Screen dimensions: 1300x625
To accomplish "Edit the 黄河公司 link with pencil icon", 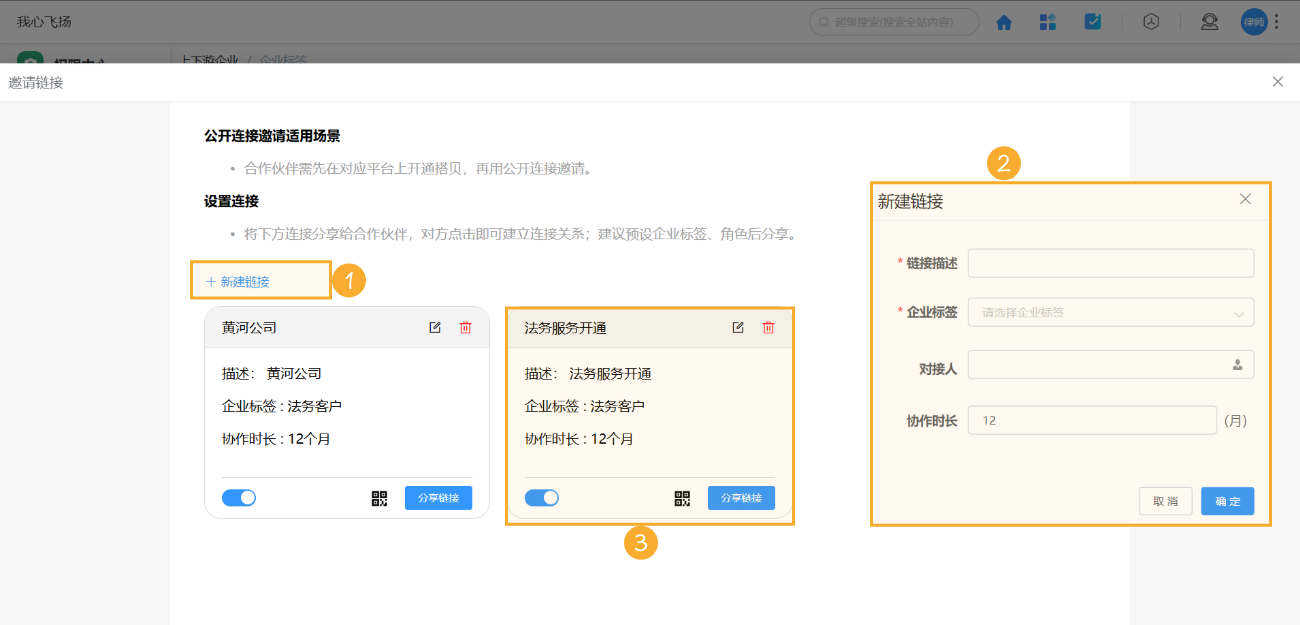I will 435,327.
